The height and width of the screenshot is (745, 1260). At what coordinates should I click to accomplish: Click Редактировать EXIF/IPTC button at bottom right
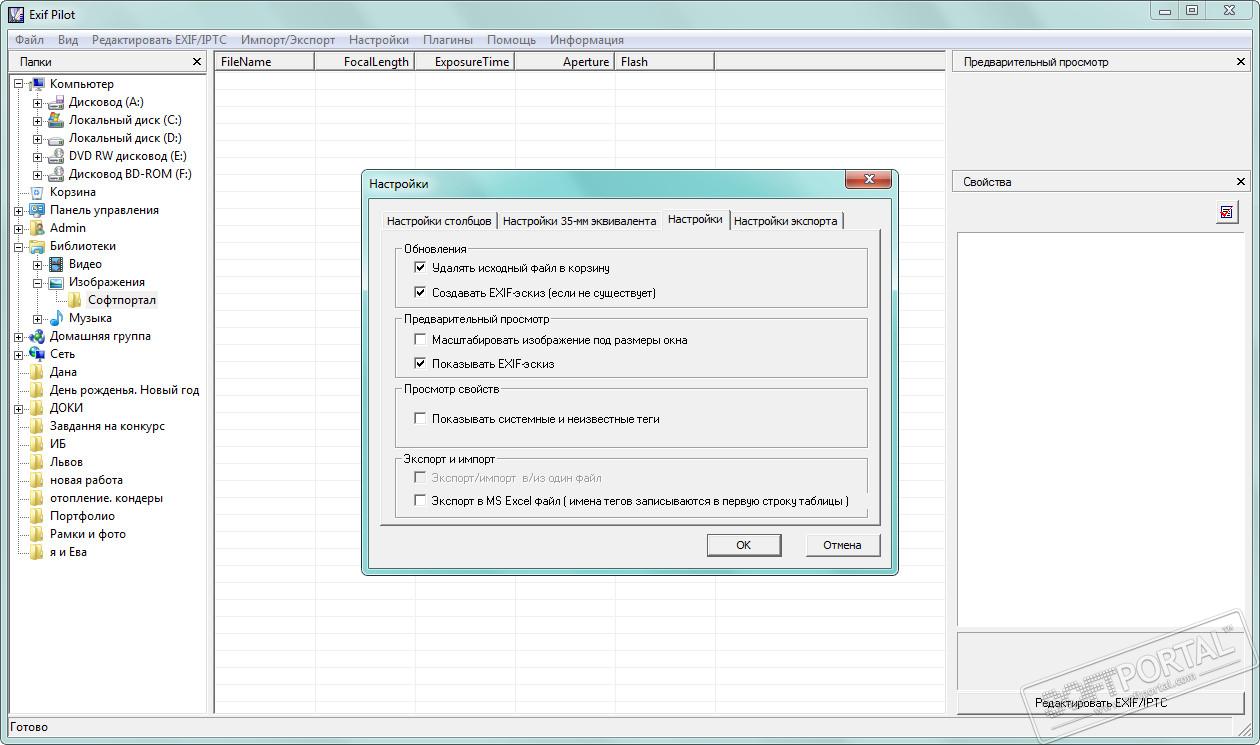1101,702
